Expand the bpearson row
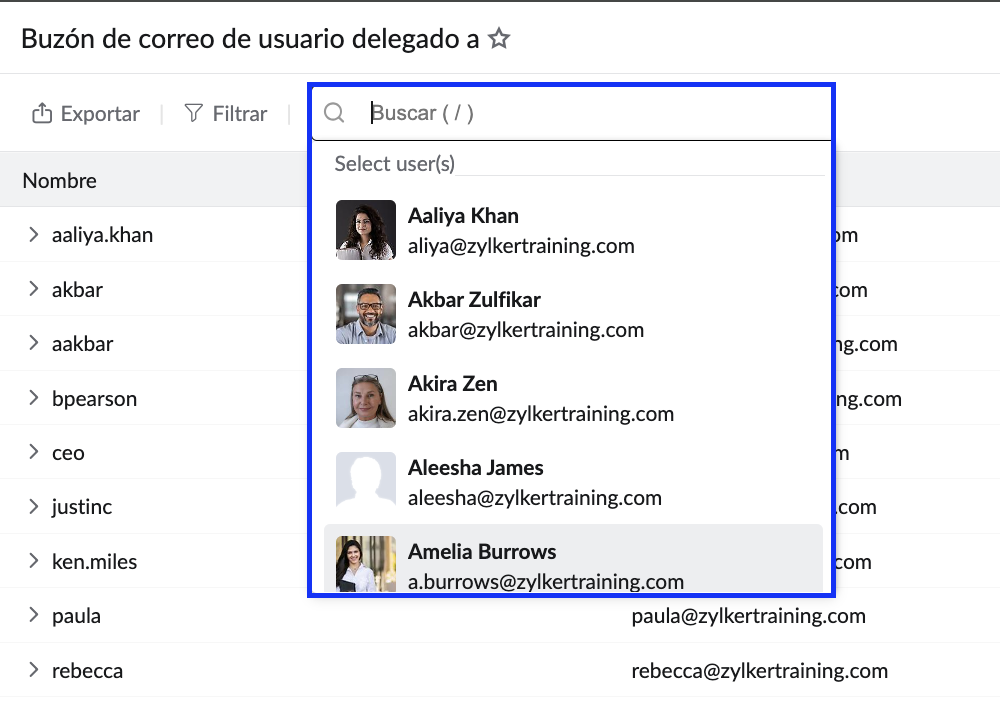The height and width of the screenshot is (712, 1000). 34,398
